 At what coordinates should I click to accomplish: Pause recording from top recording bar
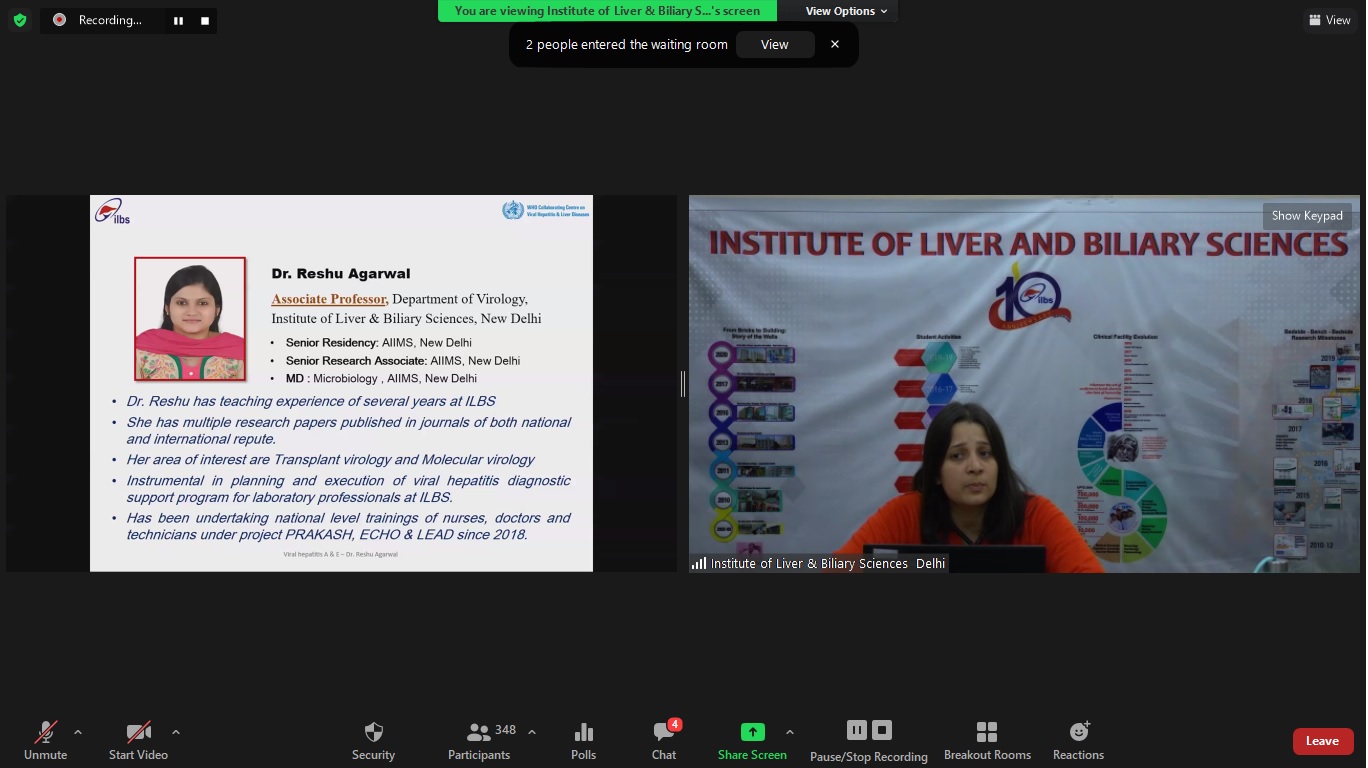178,20
